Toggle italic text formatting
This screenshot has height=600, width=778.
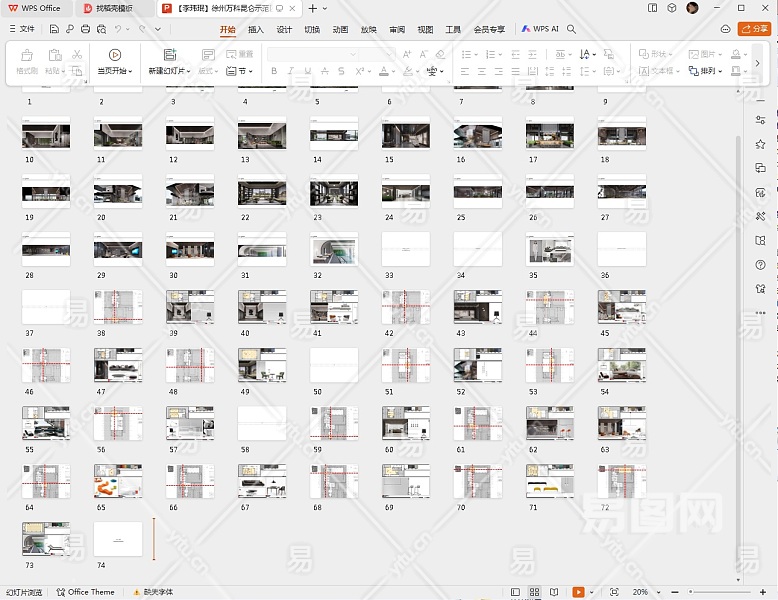click(x=291, y=71)
